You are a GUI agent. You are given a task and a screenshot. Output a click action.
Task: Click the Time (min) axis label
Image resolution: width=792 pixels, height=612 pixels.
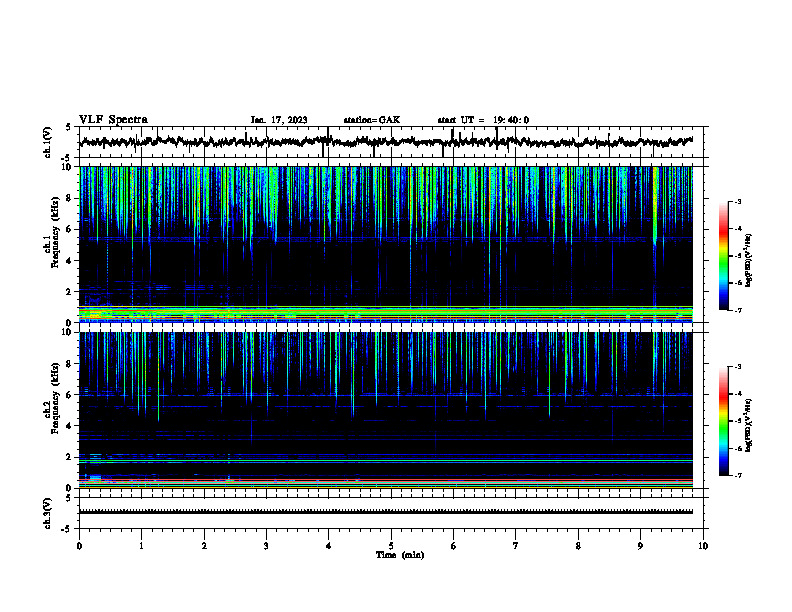click(x=400, y=555)
